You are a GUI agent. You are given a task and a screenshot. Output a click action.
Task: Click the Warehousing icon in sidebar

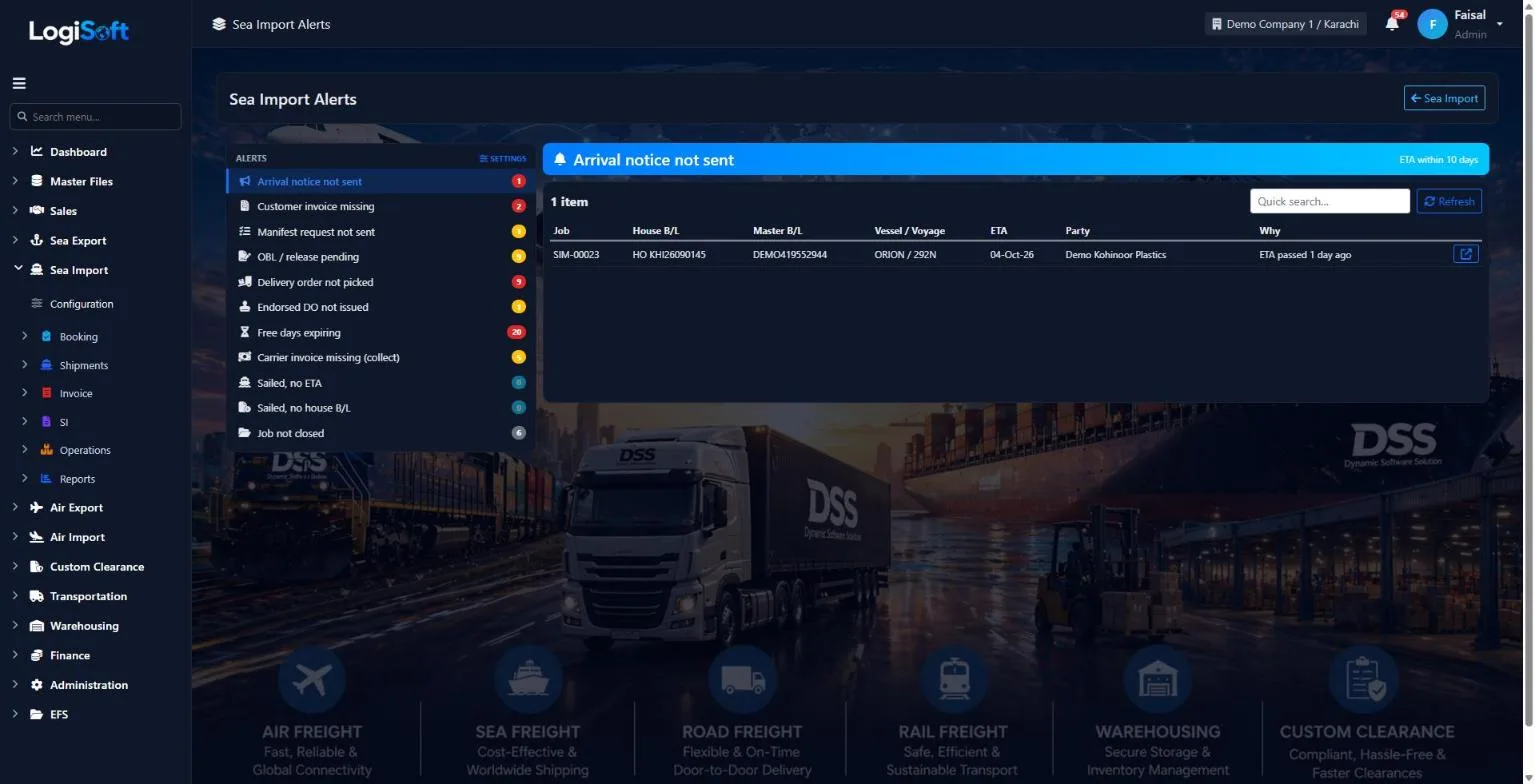point(37,626)
